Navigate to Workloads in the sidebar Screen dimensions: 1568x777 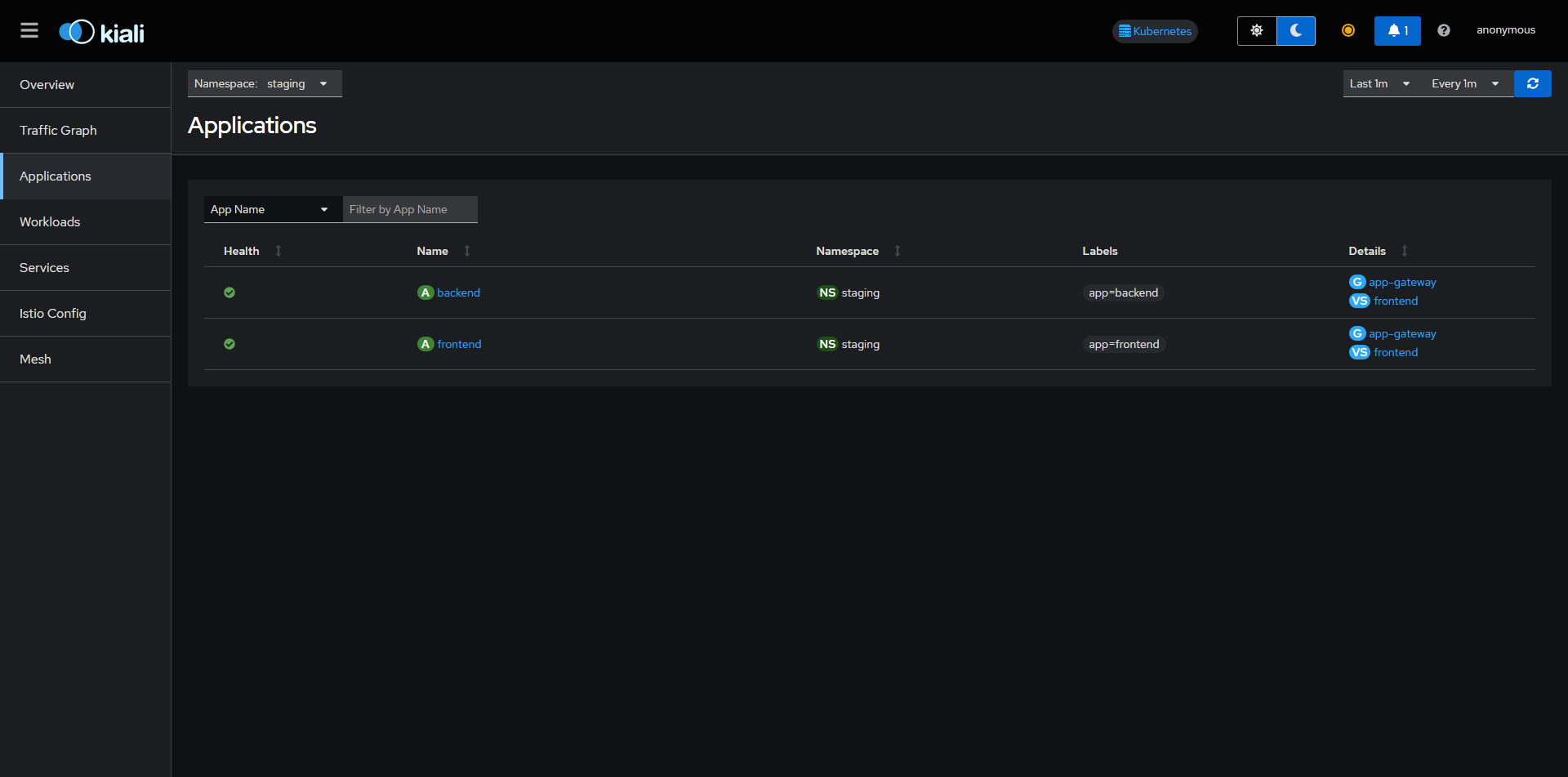coord(50,221)
